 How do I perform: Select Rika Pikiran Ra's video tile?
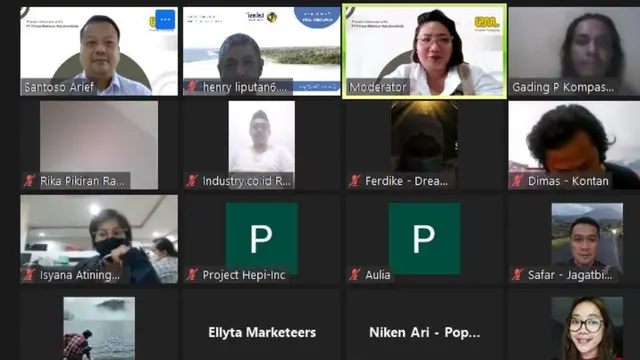pos(99,145)
